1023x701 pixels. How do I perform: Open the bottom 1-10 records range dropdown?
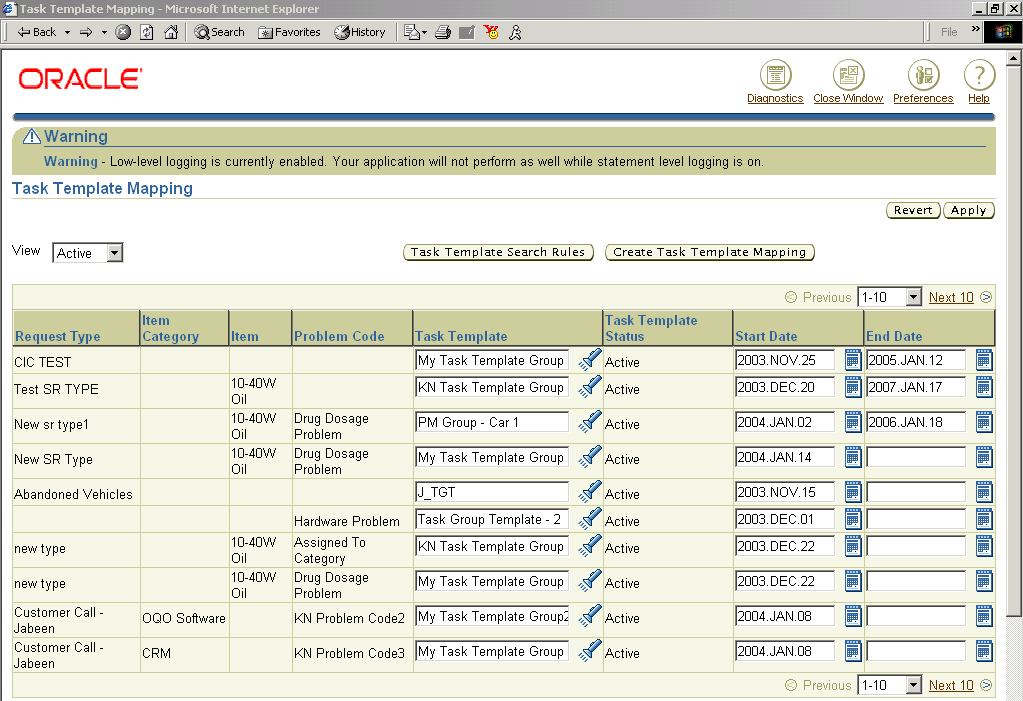pyautogui.click(x=889, y=685)
